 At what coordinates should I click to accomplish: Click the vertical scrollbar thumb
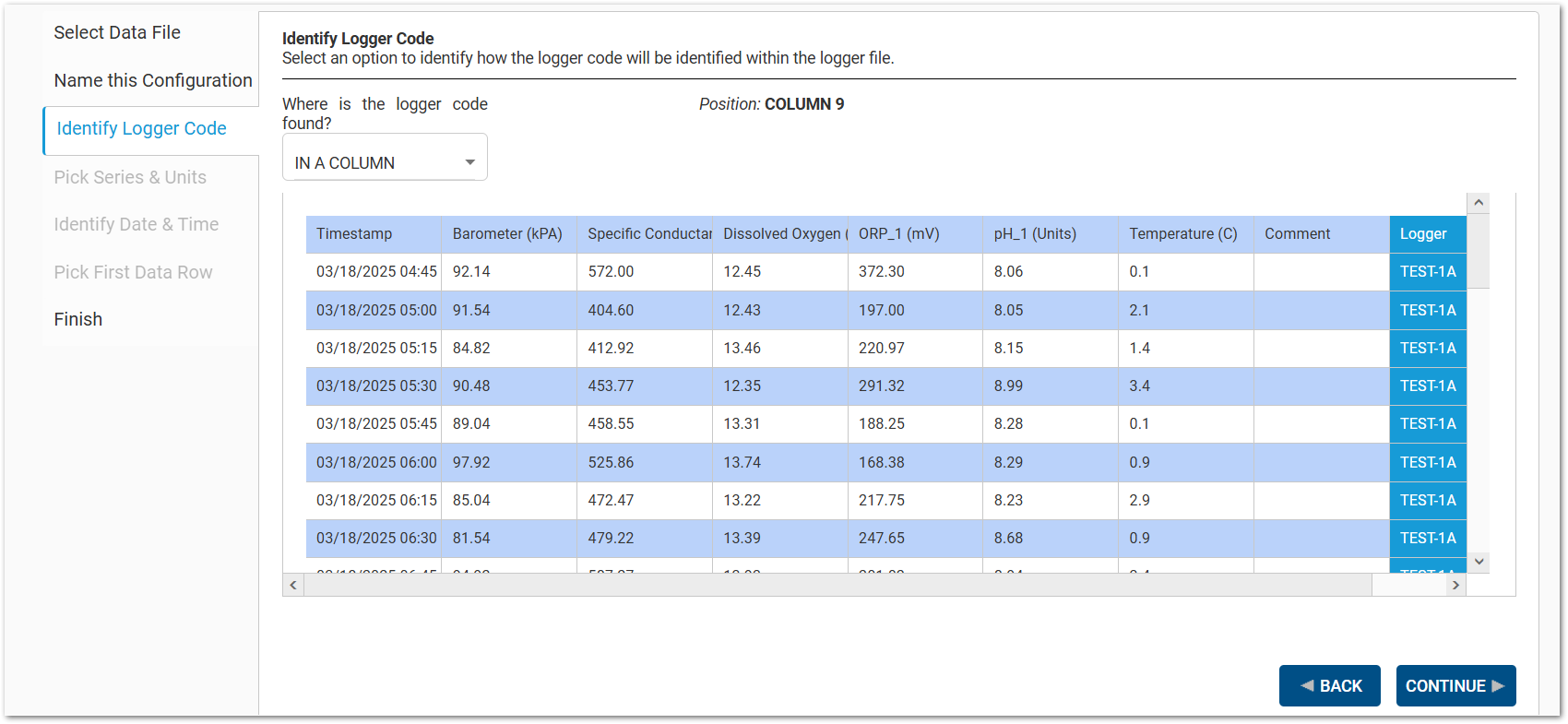(x=1479, y=251)
